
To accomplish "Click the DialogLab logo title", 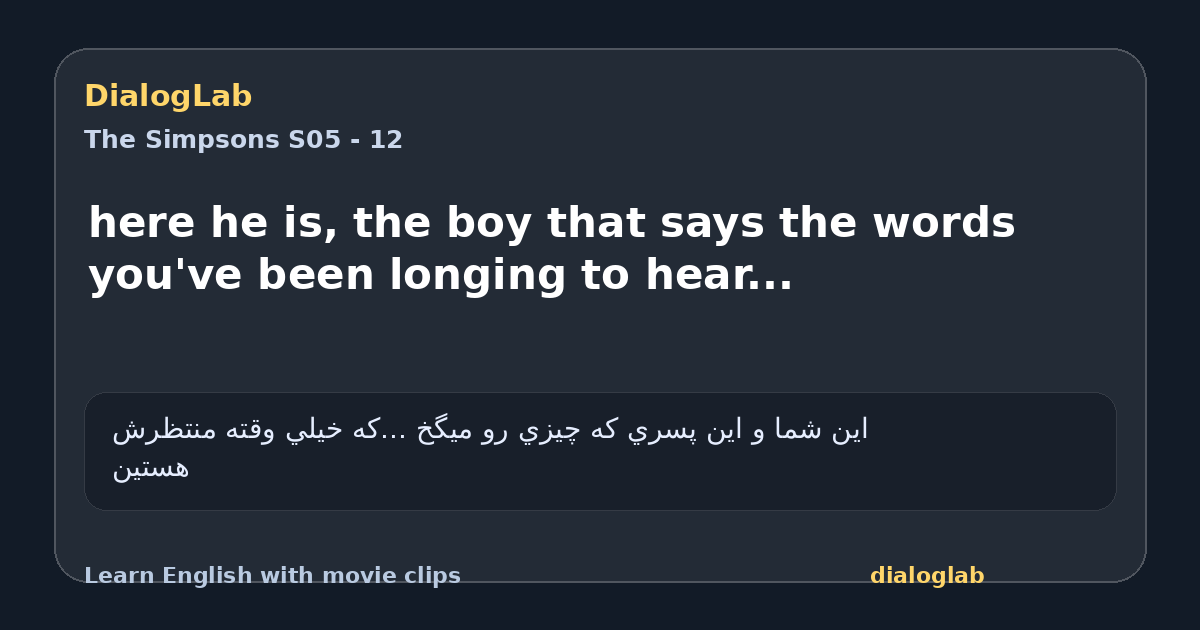I will click(168, 97).
